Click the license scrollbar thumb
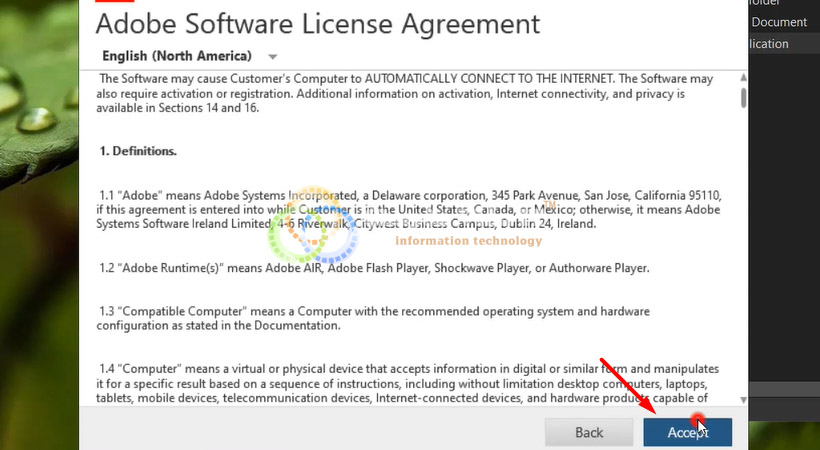The height and width of the screenshot is (450, 820). (743, 97)
